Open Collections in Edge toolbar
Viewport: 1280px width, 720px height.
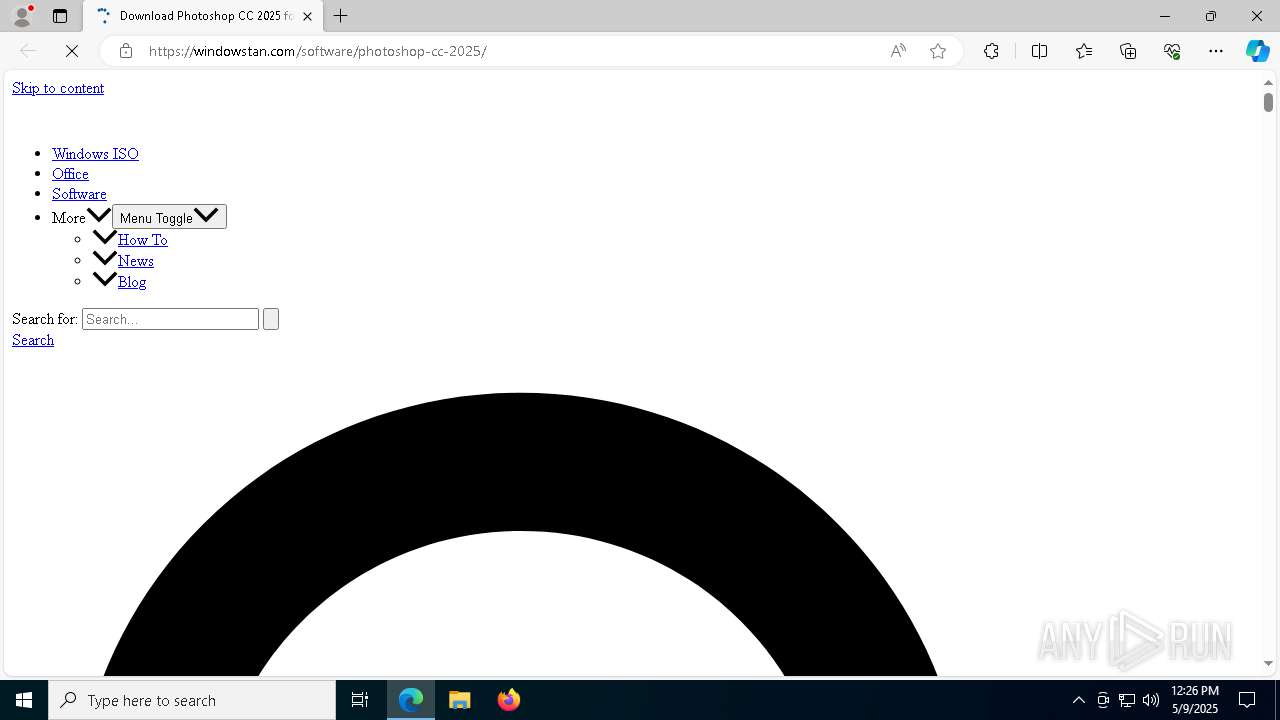(1128, 51)
